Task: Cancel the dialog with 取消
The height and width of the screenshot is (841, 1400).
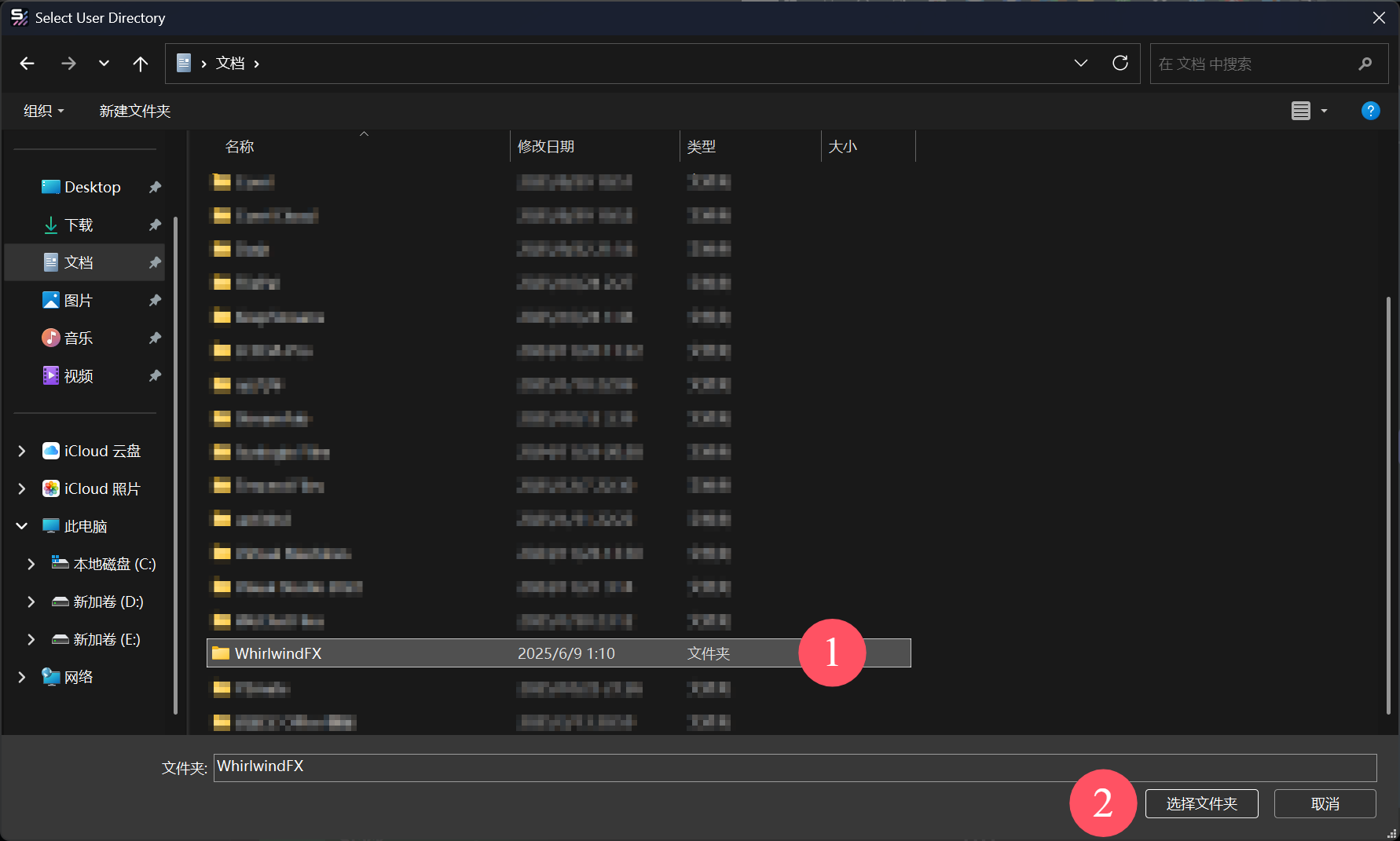Action: point(1325,804)
